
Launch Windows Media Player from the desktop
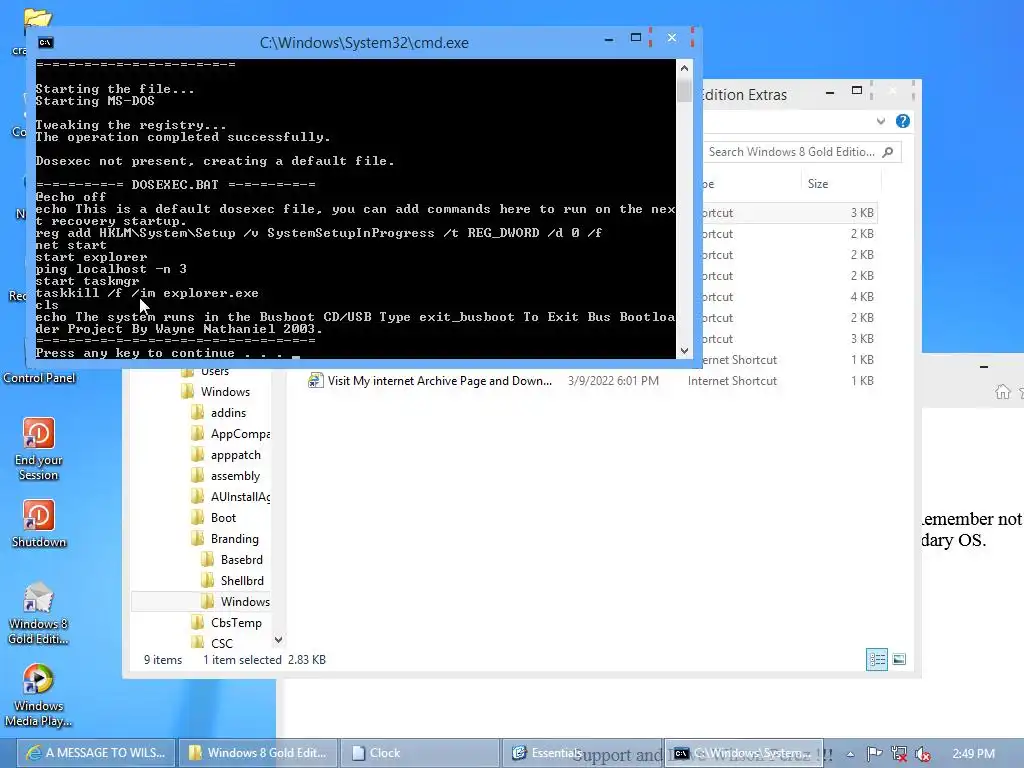click(x=39, y=696)
